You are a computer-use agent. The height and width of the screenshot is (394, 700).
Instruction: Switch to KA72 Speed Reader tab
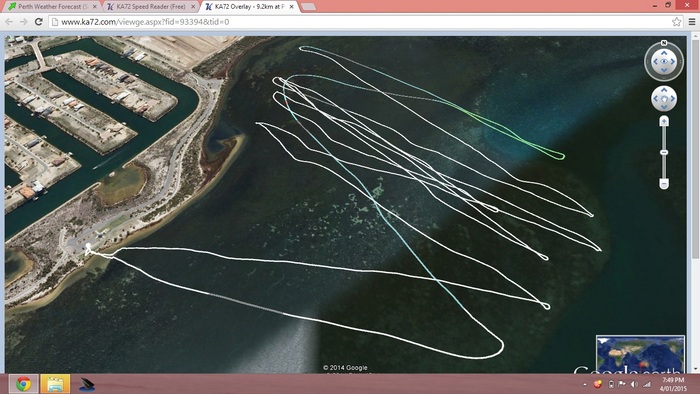point(150,7)
